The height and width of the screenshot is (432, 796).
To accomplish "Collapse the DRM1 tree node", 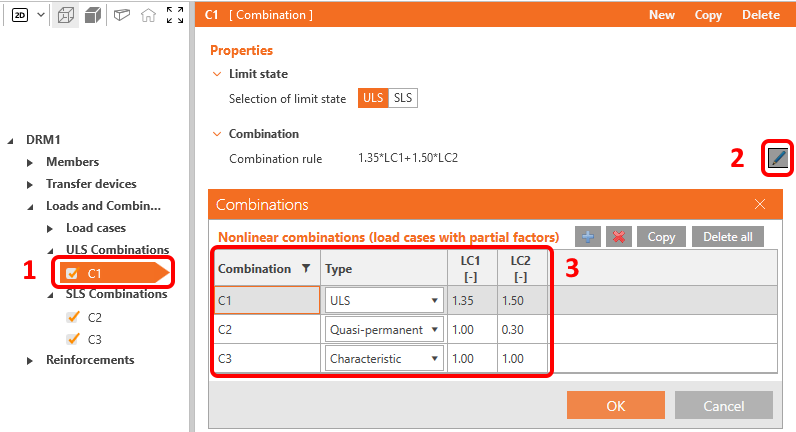I will (10, 141).
